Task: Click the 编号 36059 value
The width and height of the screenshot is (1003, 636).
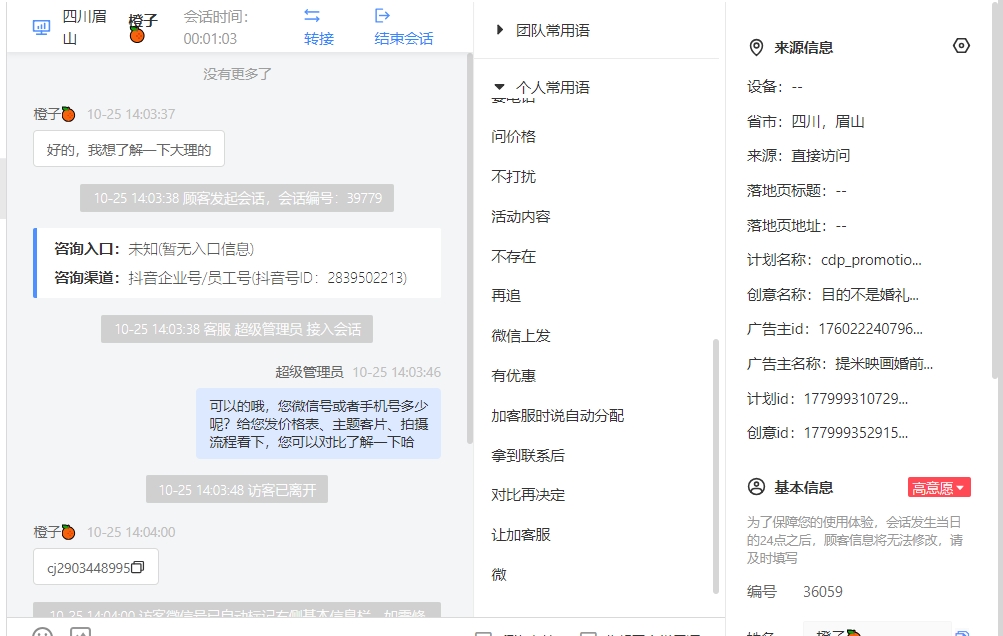Action: coord(823,592)
